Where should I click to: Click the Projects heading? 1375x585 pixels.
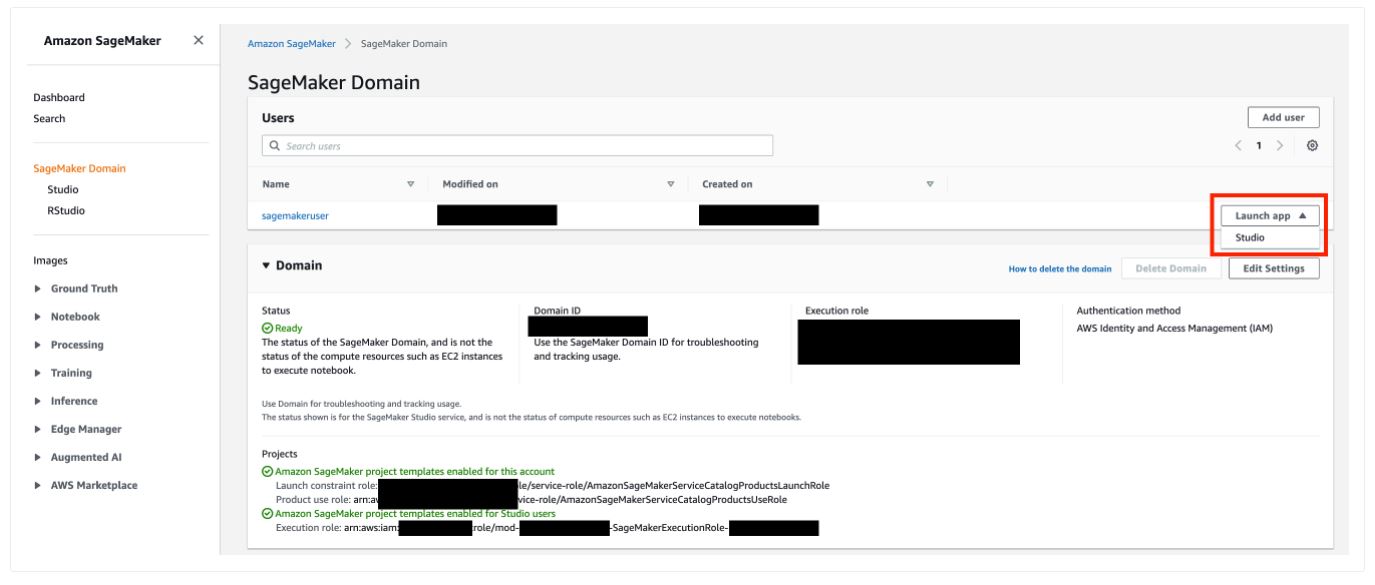point(279,454)
